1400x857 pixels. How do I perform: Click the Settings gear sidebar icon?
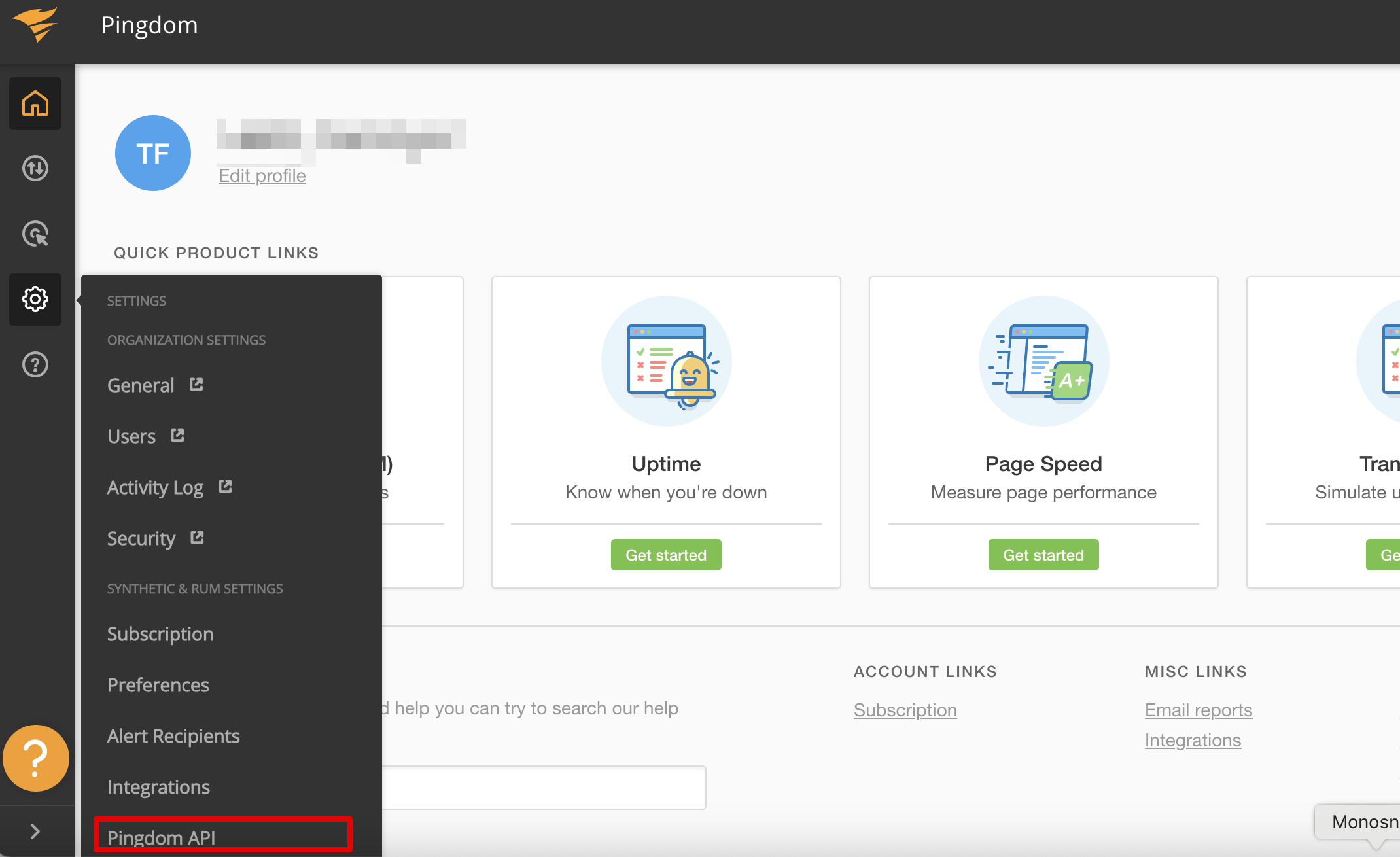pos(35,299)
